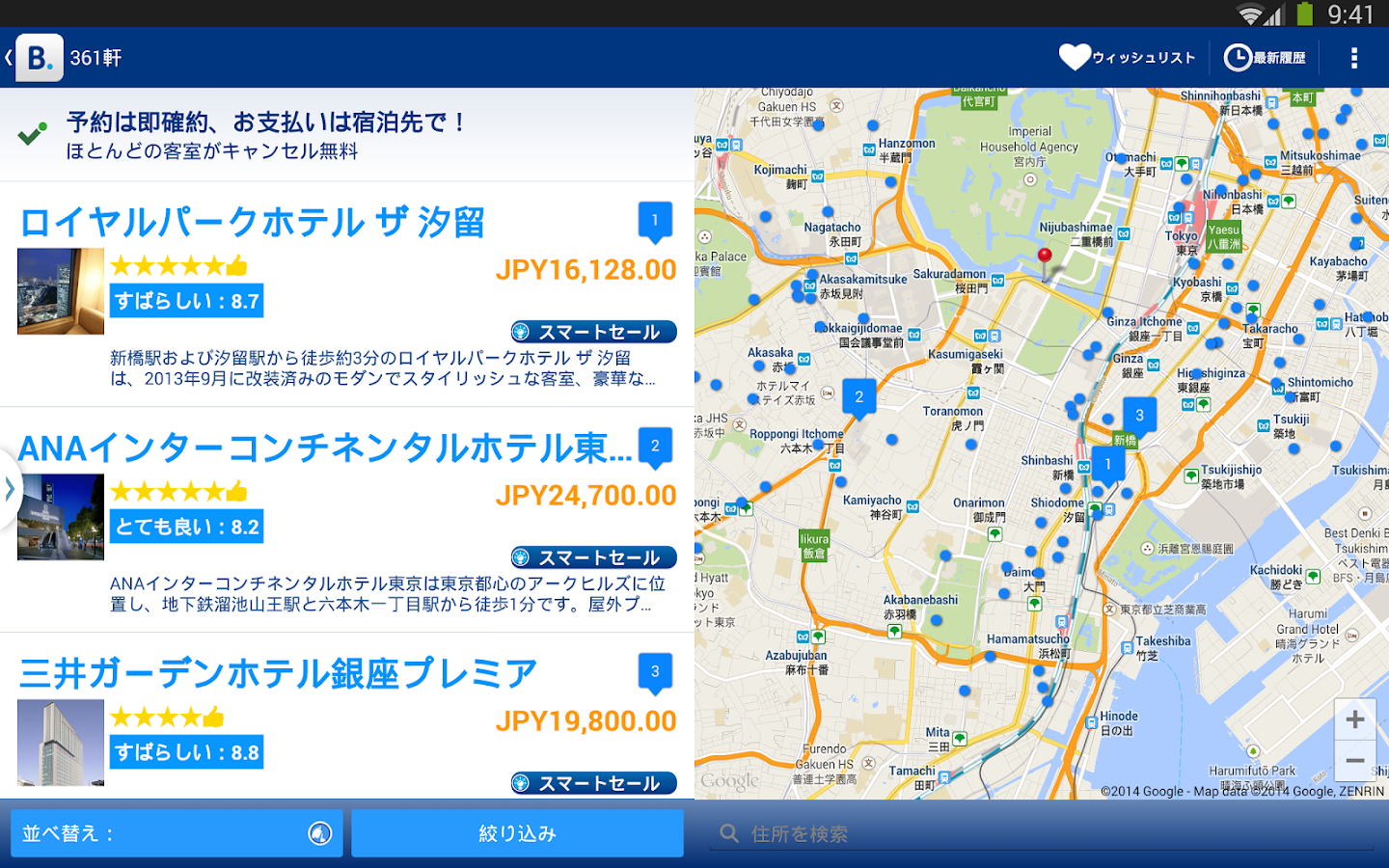The width and height of the screenshot is (1389, 868).
Task: Tap スマートセール badge for ANA InterContinental
Action: [594, 557]
